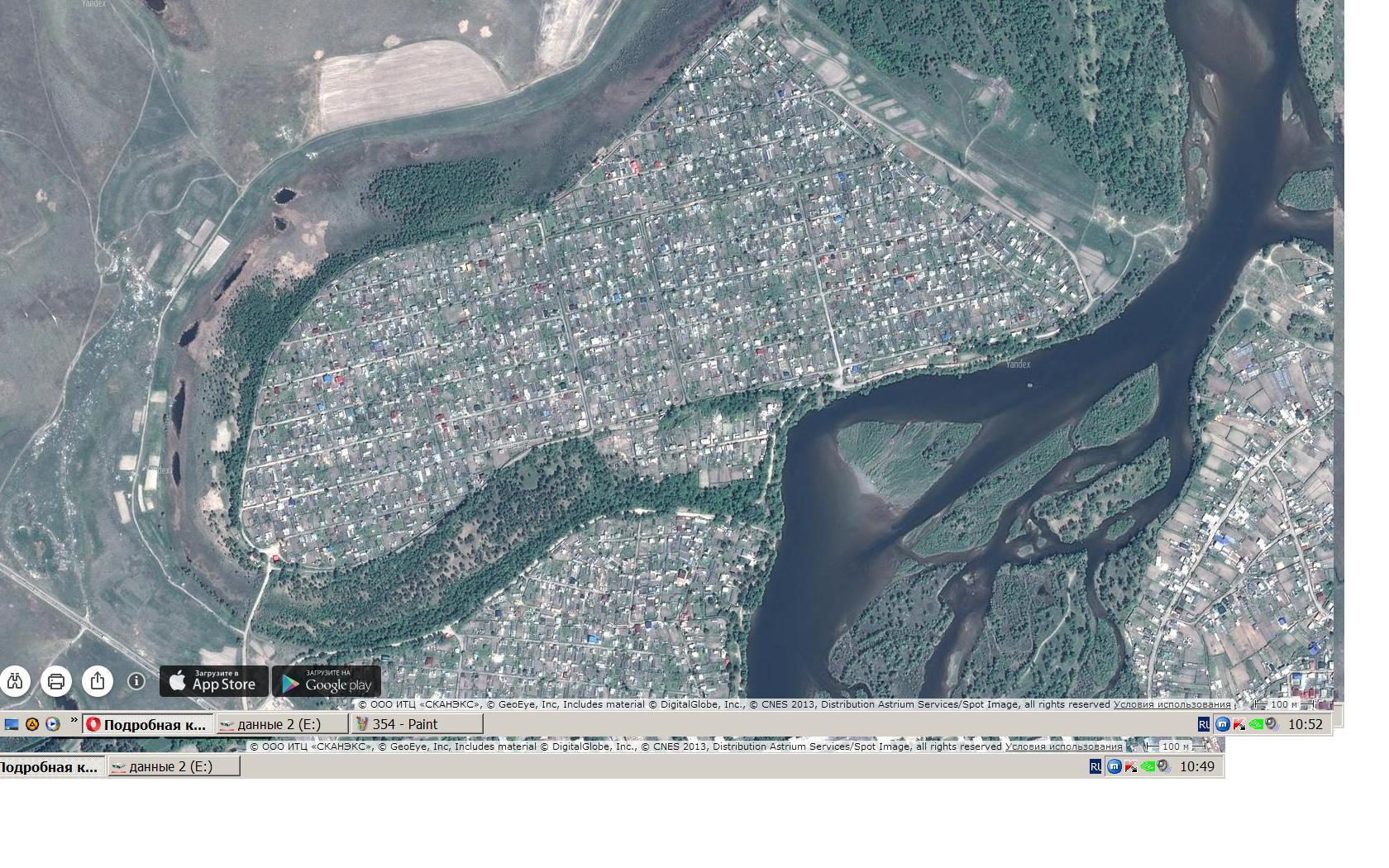Click blue 'm' tray icon beside 10:49 clock

coord(1114,766)
